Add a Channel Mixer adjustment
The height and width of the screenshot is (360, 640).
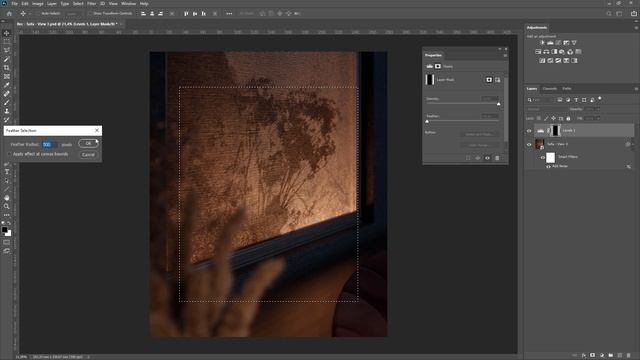coord(570,52)
